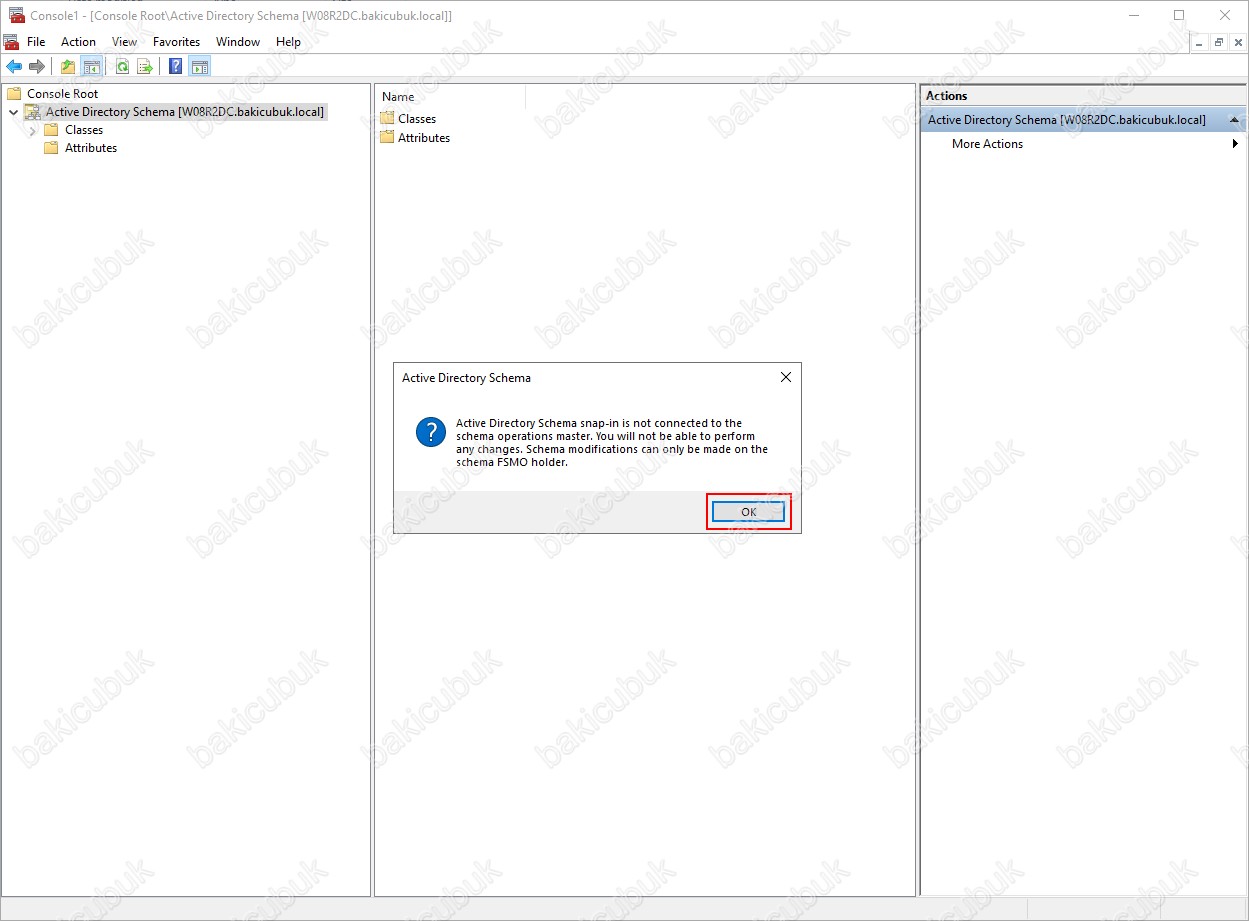Click the Classes folder icon in tree
Screen dimensions: 1249x921
pos(51,130)
